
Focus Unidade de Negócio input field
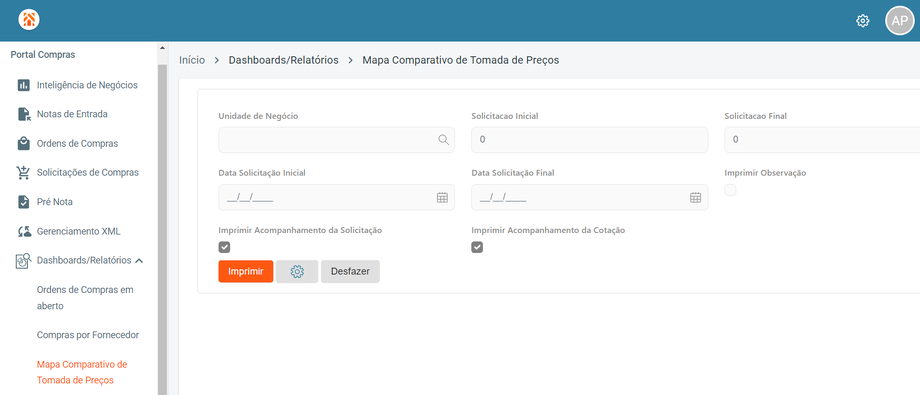tap(336, 140)
